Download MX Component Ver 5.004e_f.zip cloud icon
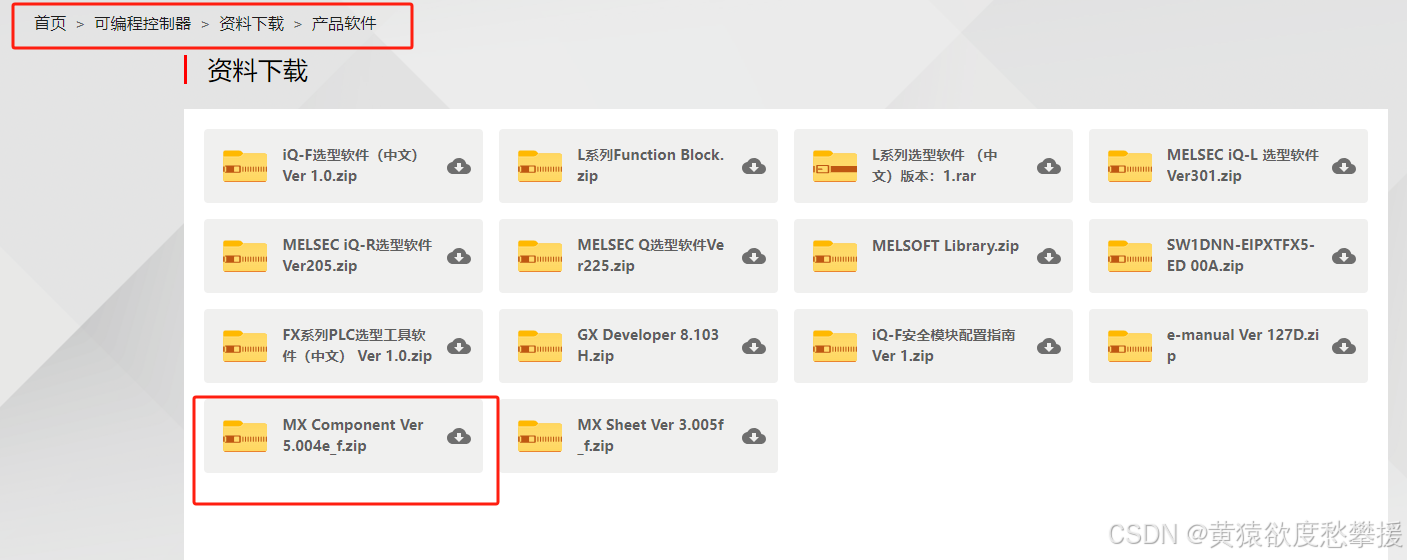 coord(458,436)
